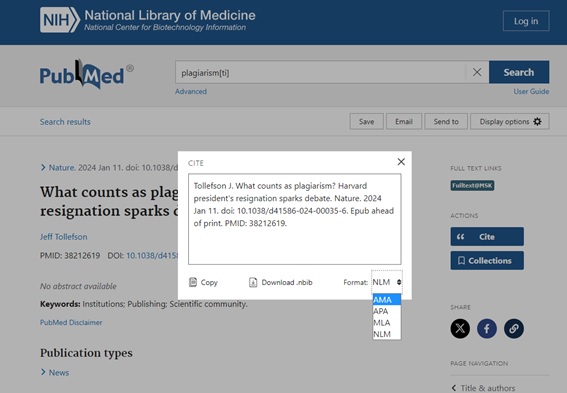
Task: Choose MLA from format list
Action: [x=387, y=322]
